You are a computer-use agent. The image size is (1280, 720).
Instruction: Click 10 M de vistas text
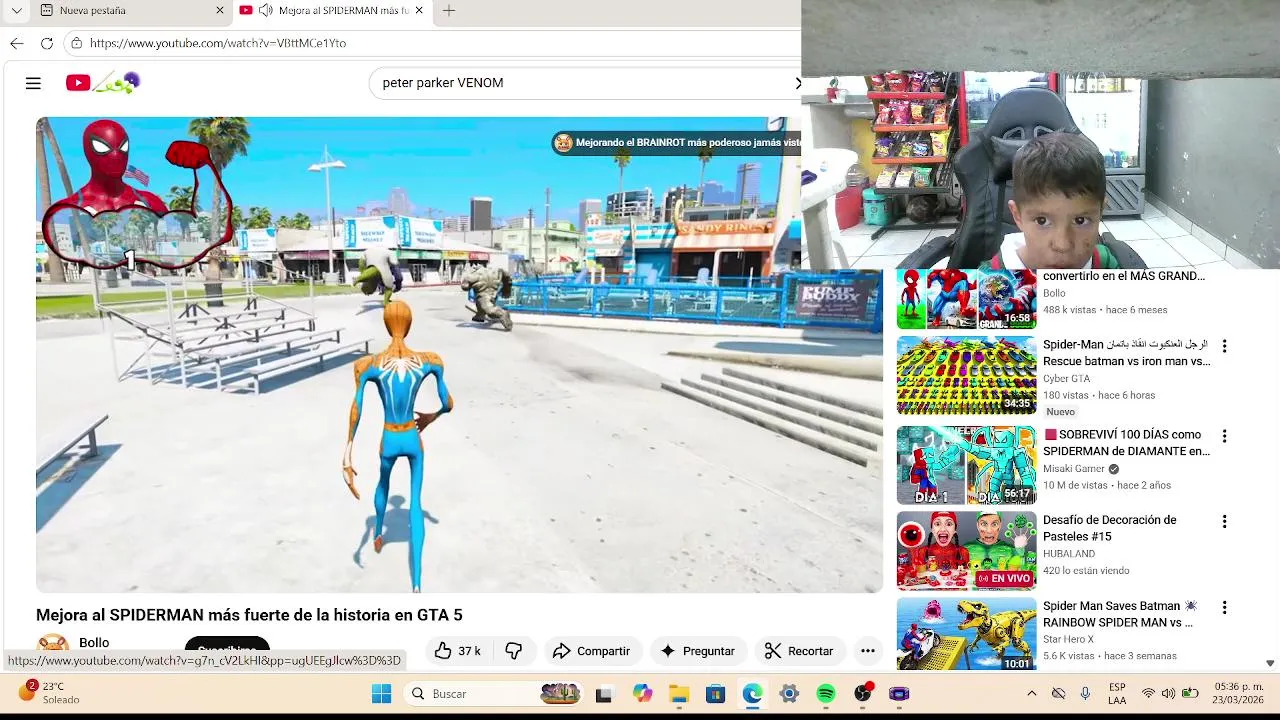(1075, 486)
